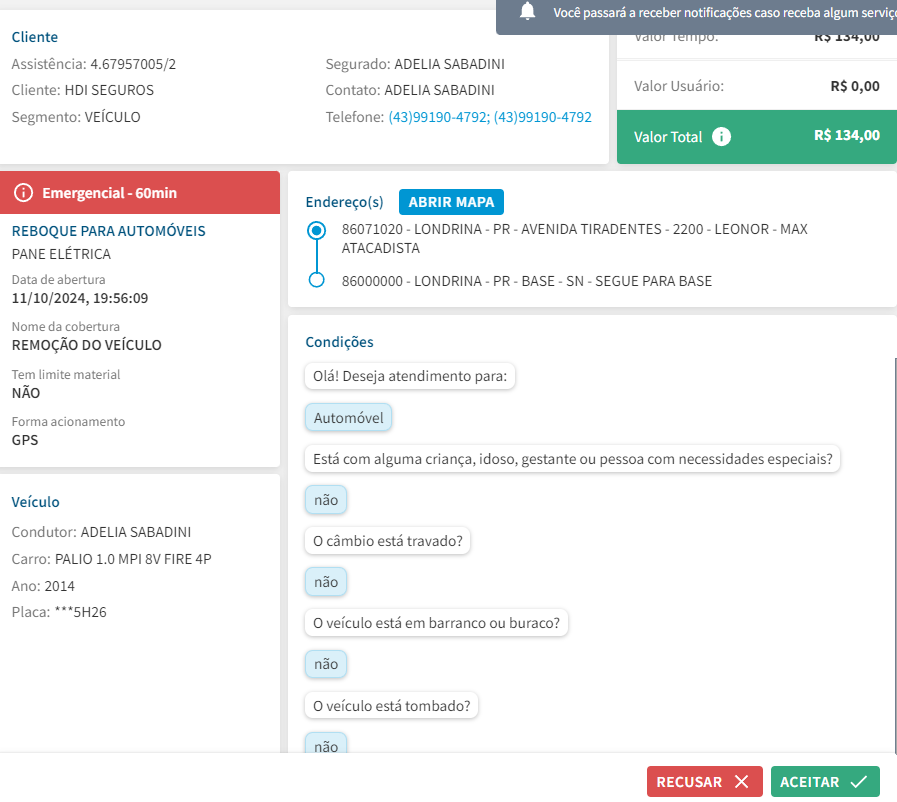This screenshot has width=897, height=802.
Task: Click the Condutor: ADELIA SABADINI text
Action: click(x=101, y=532)
